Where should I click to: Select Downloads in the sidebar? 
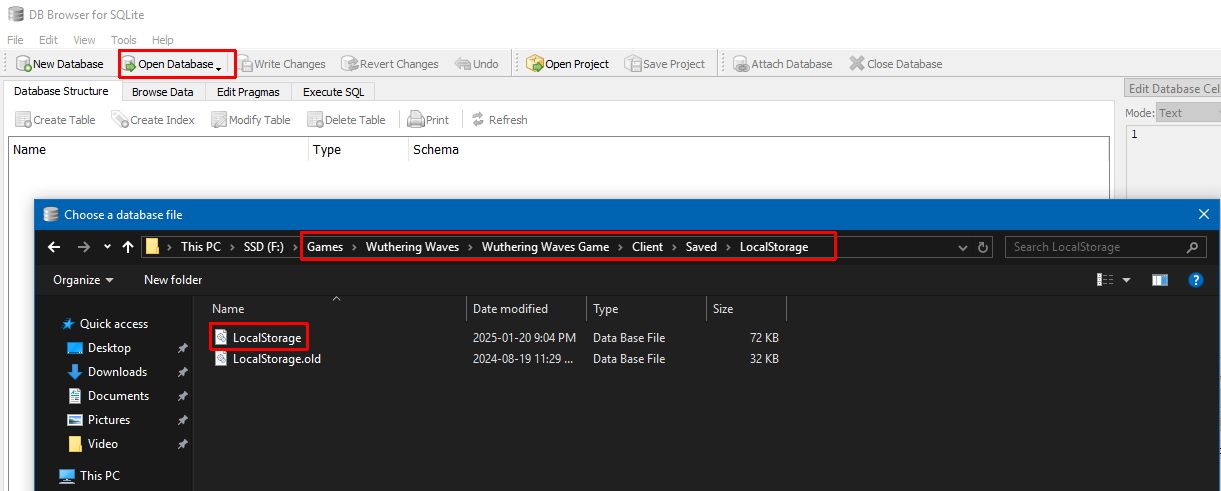[x=107, y=372]
